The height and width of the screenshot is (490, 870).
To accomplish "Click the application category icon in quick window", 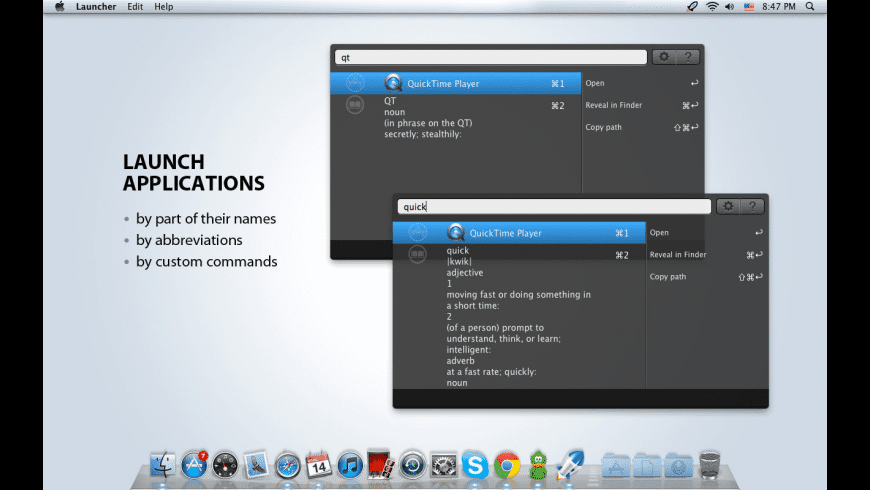I will tap(417, 232).
